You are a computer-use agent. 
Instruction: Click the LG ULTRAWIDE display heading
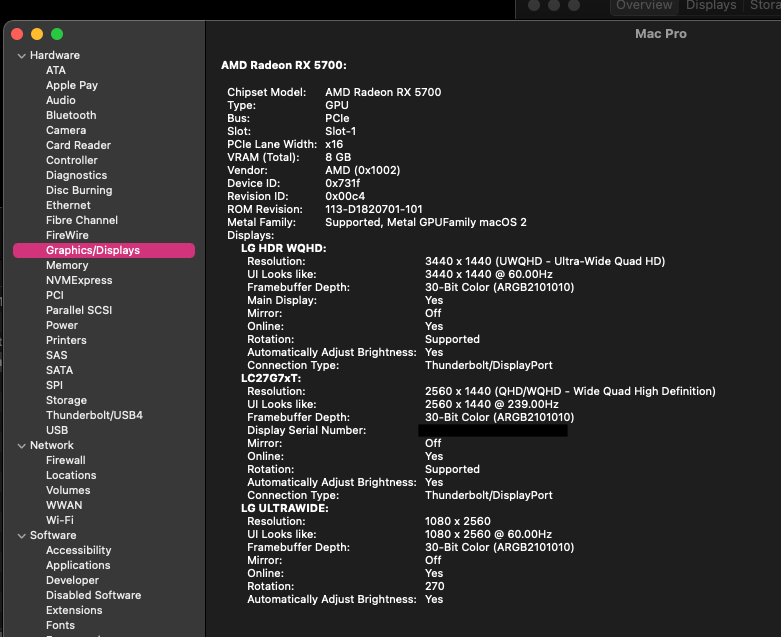click(x=285, y=508)
